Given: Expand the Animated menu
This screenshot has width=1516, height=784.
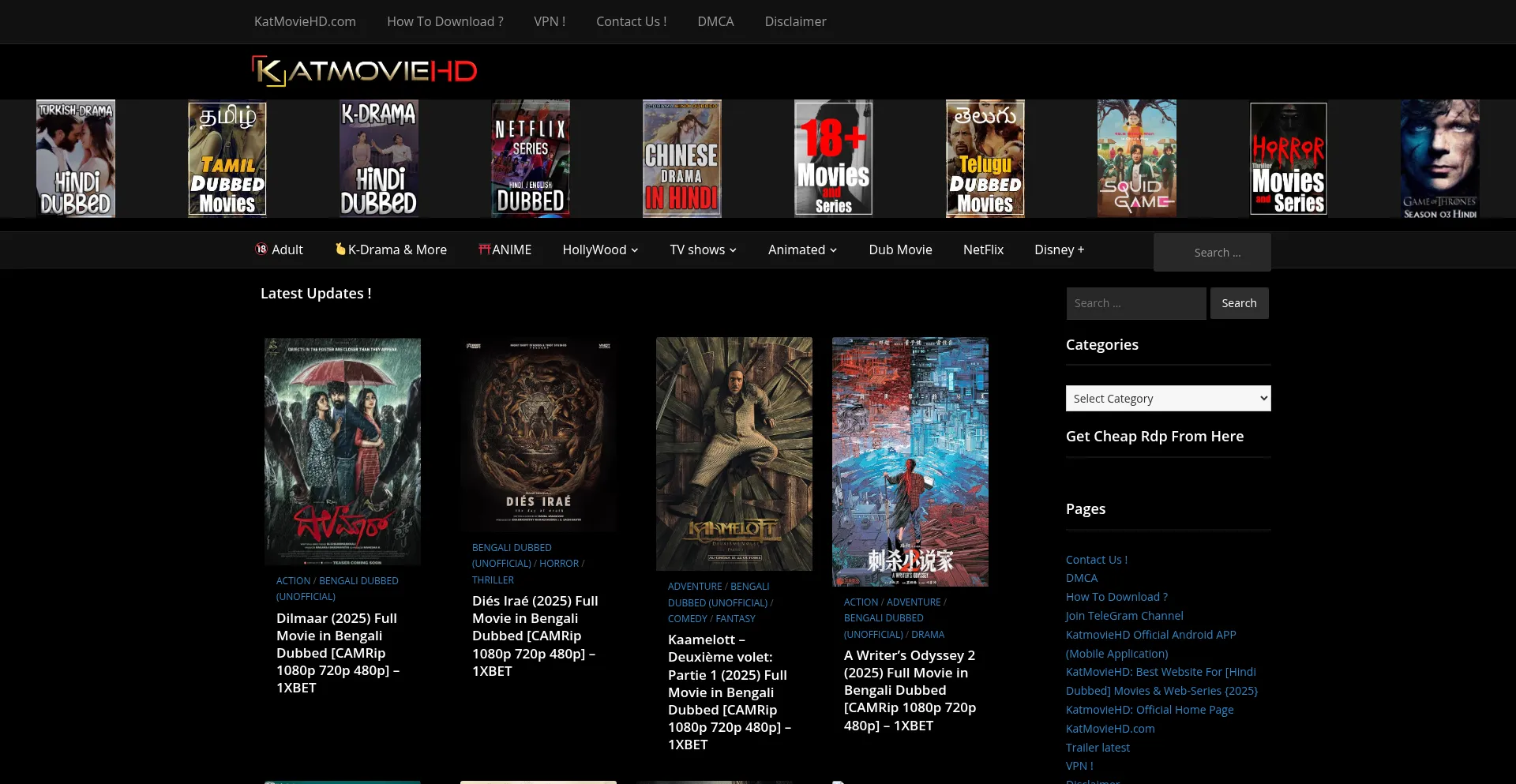Looking at the screenshot, I should 801,249.
